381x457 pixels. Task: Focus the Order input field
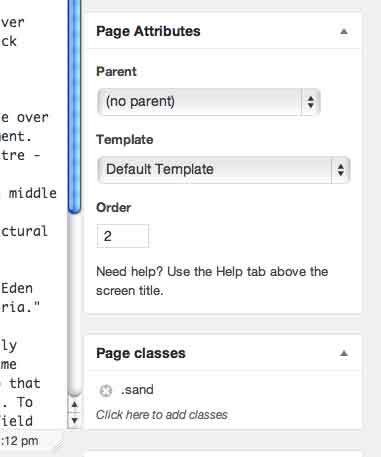pos(123,236)
